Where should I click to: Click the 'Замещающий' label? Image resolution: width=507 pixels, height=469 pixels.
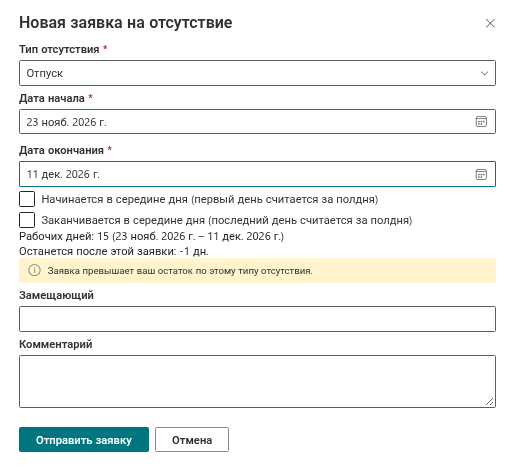click(x=56, y=295)
